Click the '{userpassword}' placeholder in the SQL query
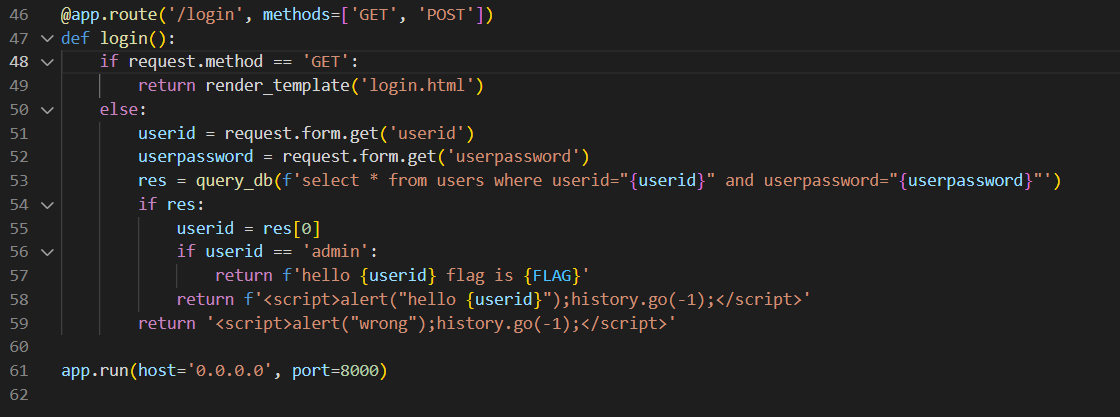 [x=966, y=181]
